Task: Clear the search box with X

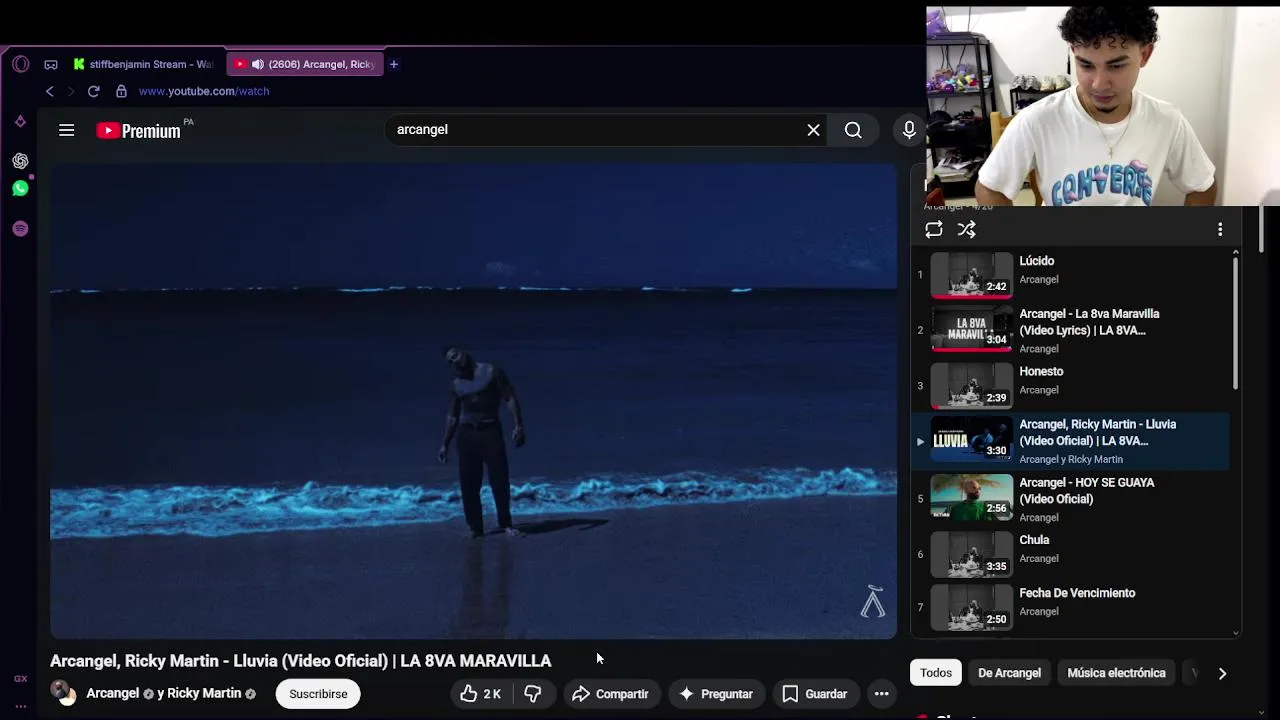Action: click(813, 130)
